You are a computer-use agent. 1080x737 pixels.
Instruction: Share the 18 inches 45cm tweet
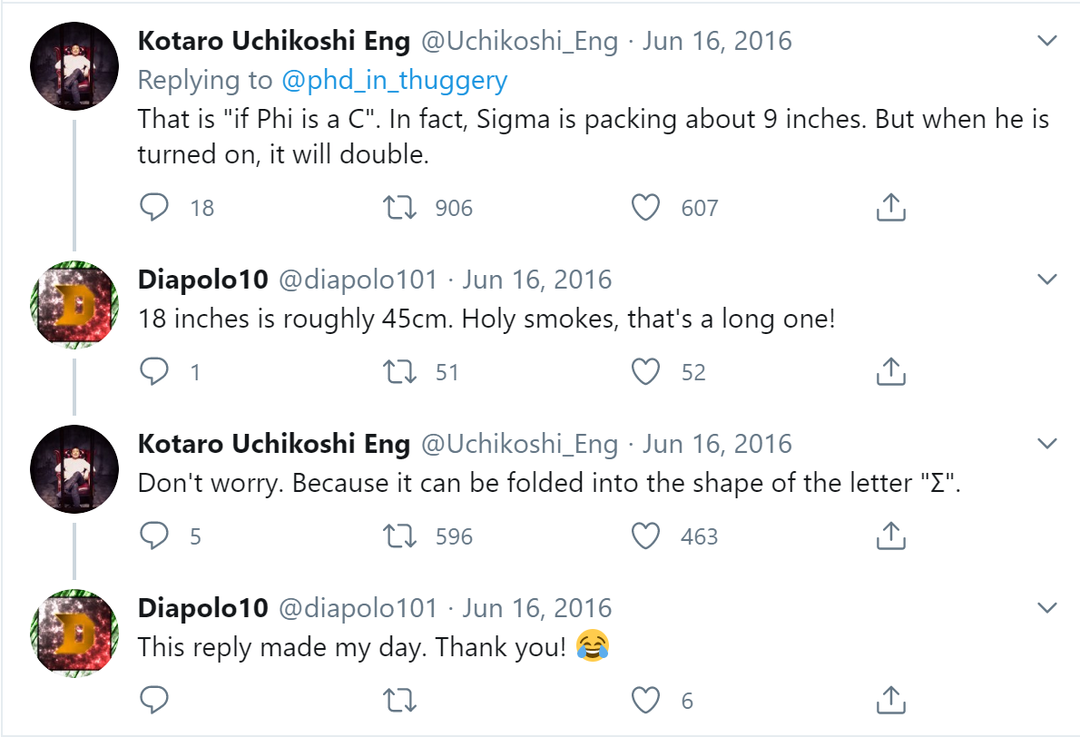click(x=890, y=372)
